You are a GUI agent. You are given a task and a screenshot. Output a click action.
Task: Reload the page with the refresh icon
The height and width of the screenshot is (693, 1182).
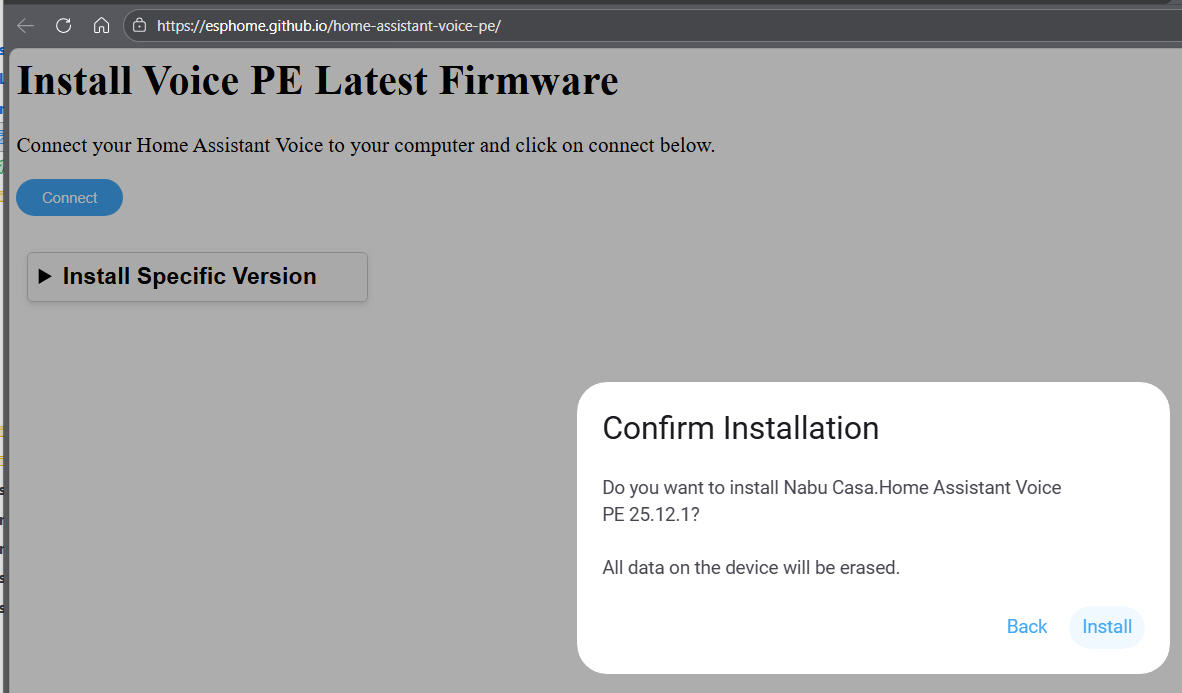[63, 26]
